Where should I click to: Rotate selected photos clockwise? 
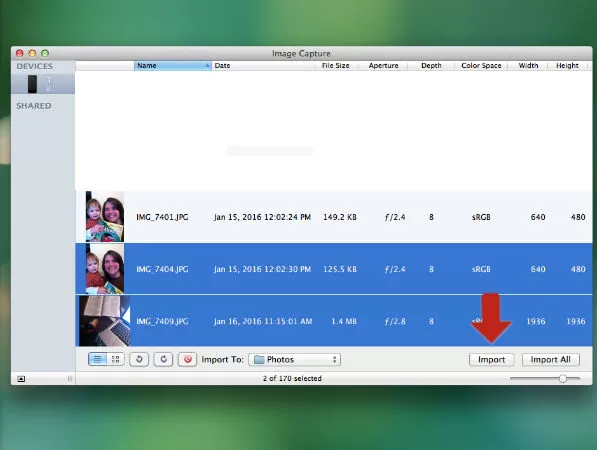tap(163, 359)
